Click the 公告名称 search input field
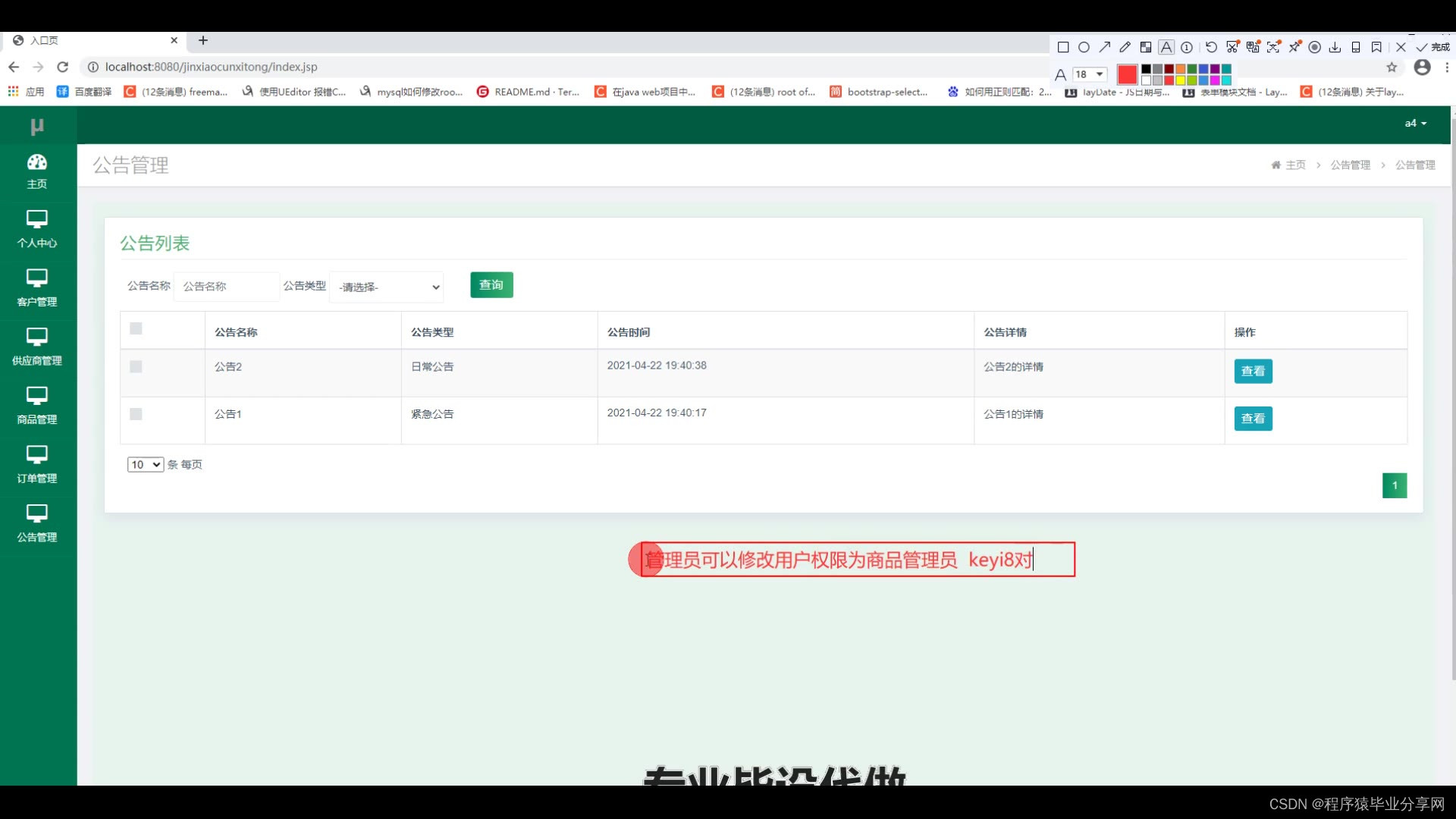Image resolution: width=1456 pixels, height=819 pixels. pos(227,287)
